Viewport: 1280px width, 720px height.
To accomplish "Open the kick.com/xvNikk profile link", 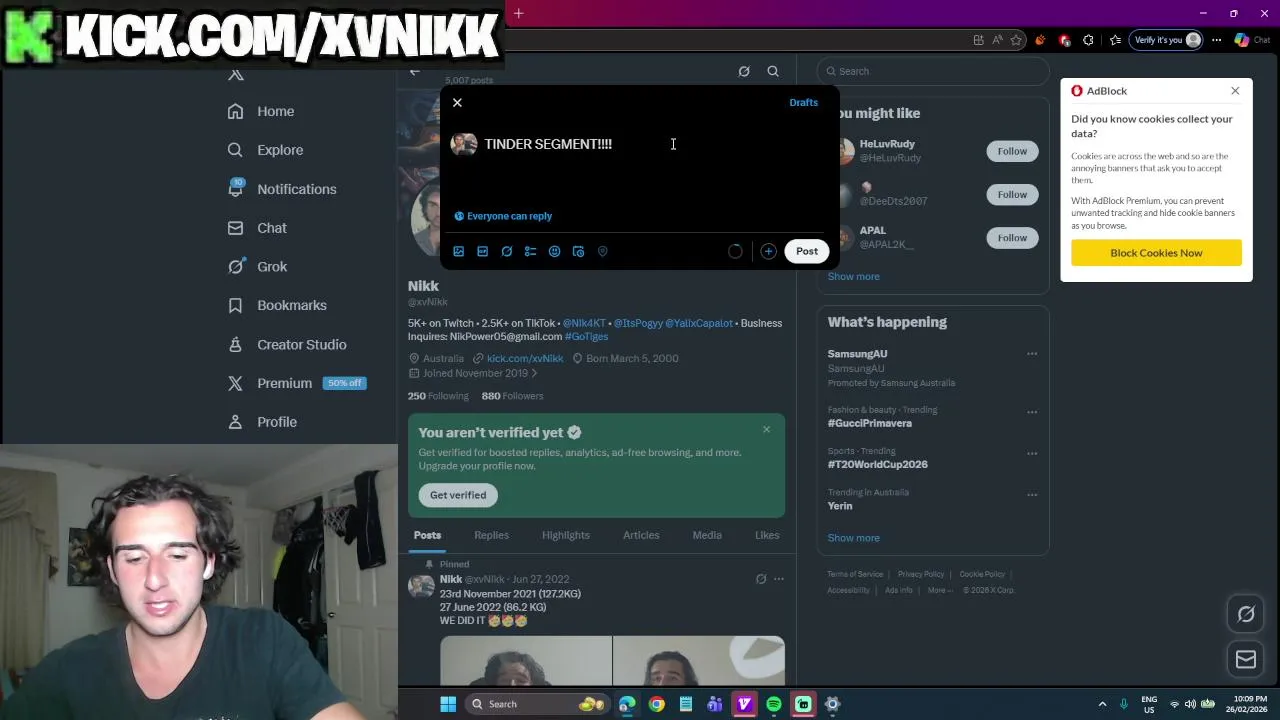I will pyautogui.click(x=525, y=358).
